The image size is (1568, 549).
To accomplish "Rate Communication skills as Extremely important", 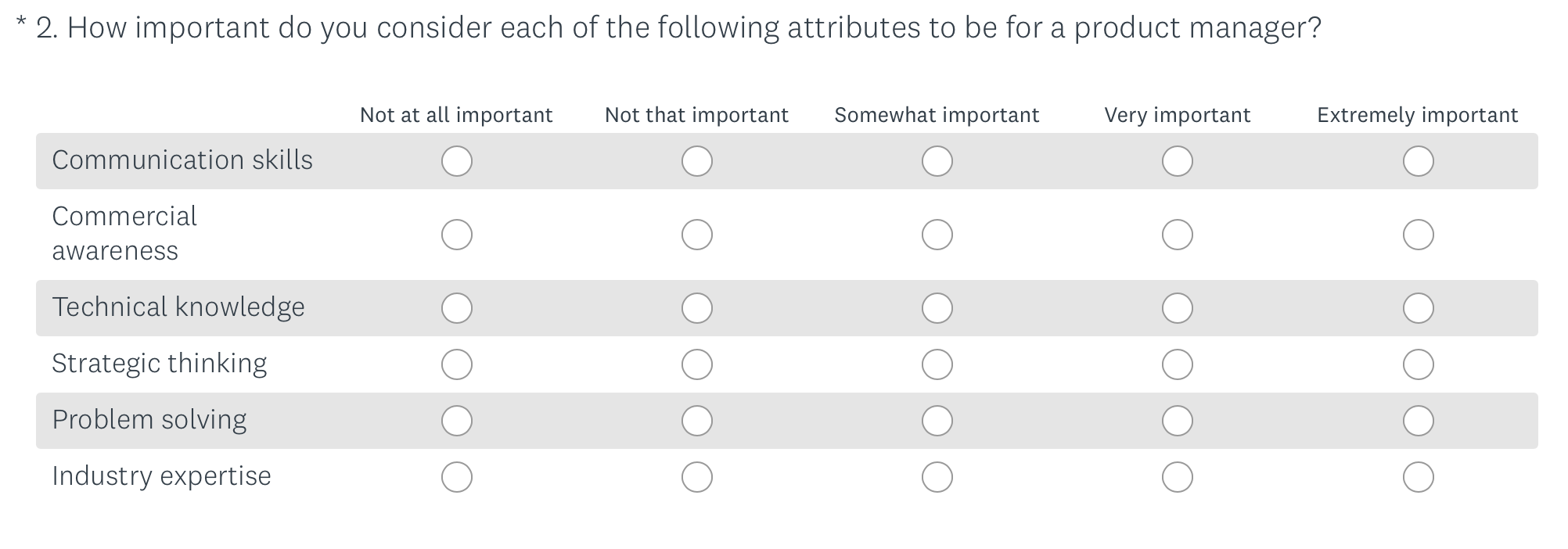I will pos(1417,161).
